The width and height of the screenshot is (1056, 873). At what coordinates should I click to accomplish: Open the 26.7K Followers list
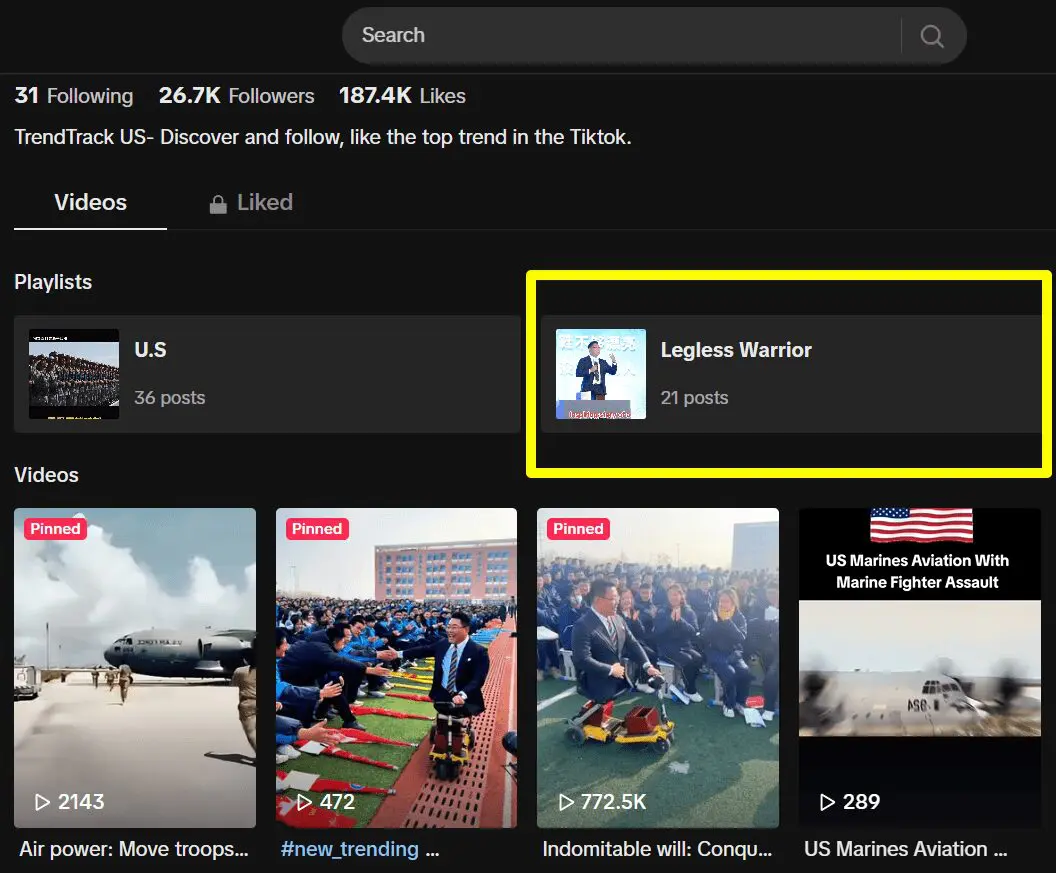[236, 96]
